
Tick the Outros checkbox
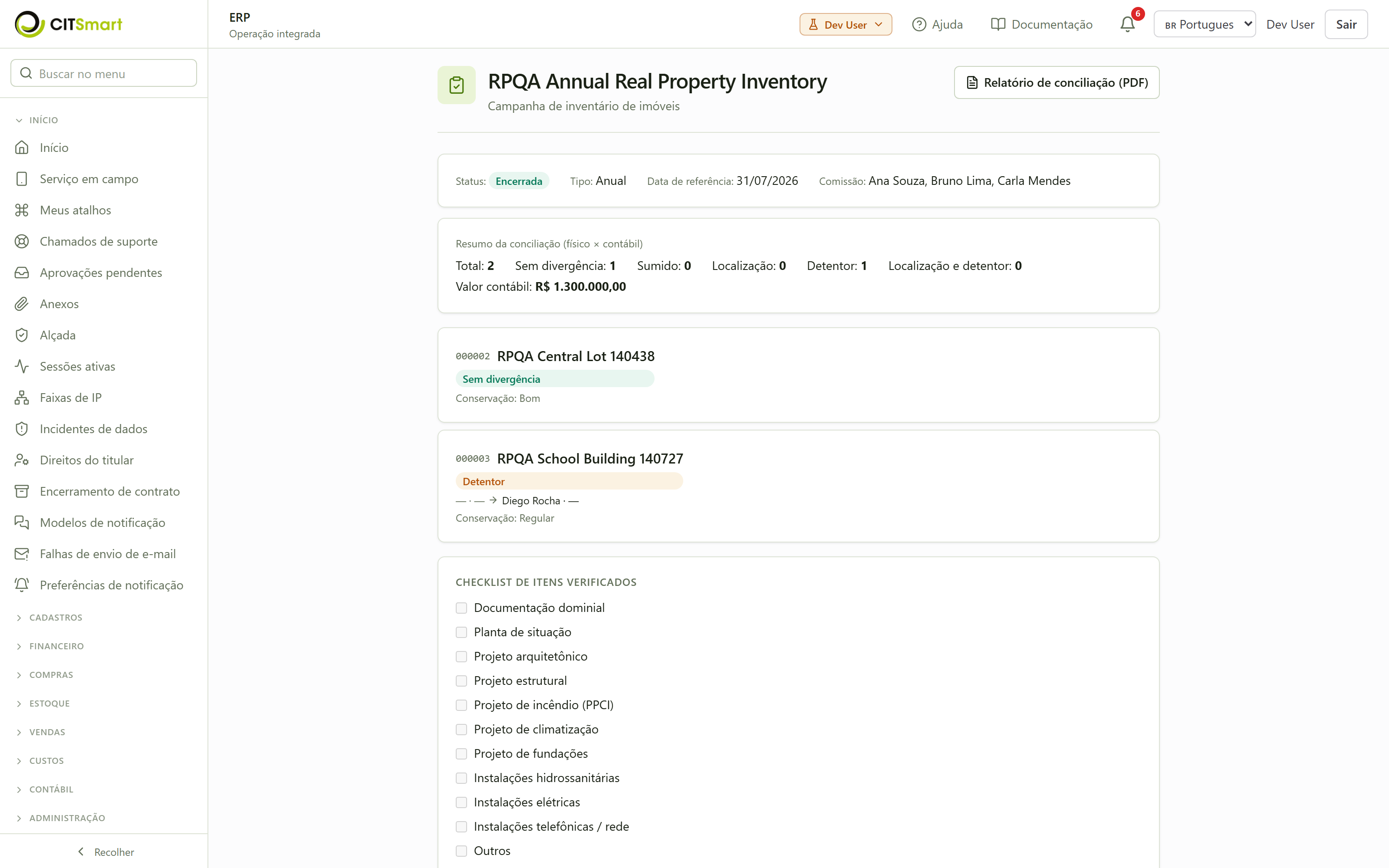tap(461, 851)
